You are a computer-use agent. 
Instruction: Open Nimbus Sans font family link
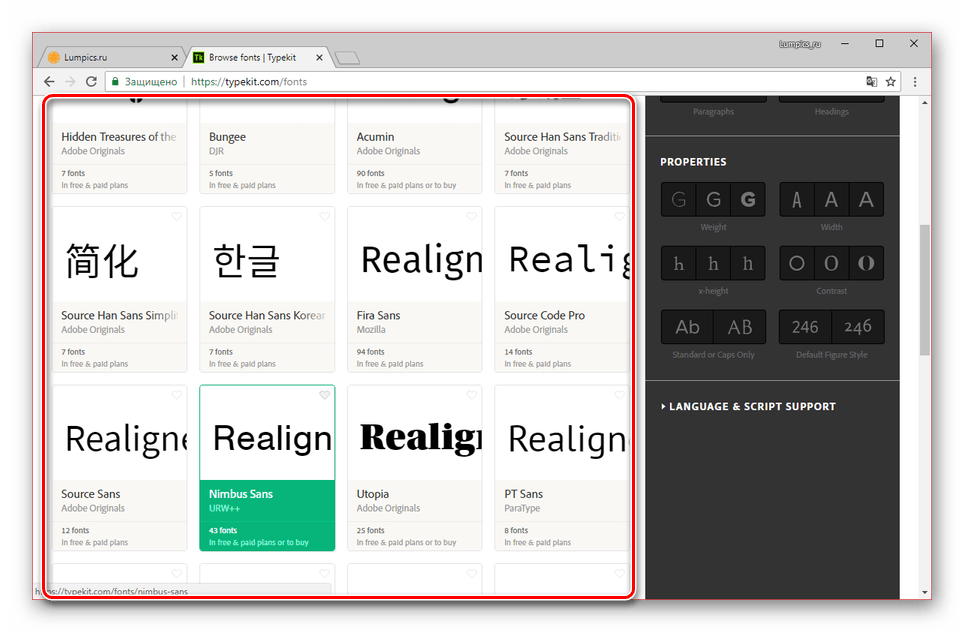point(240,494)
